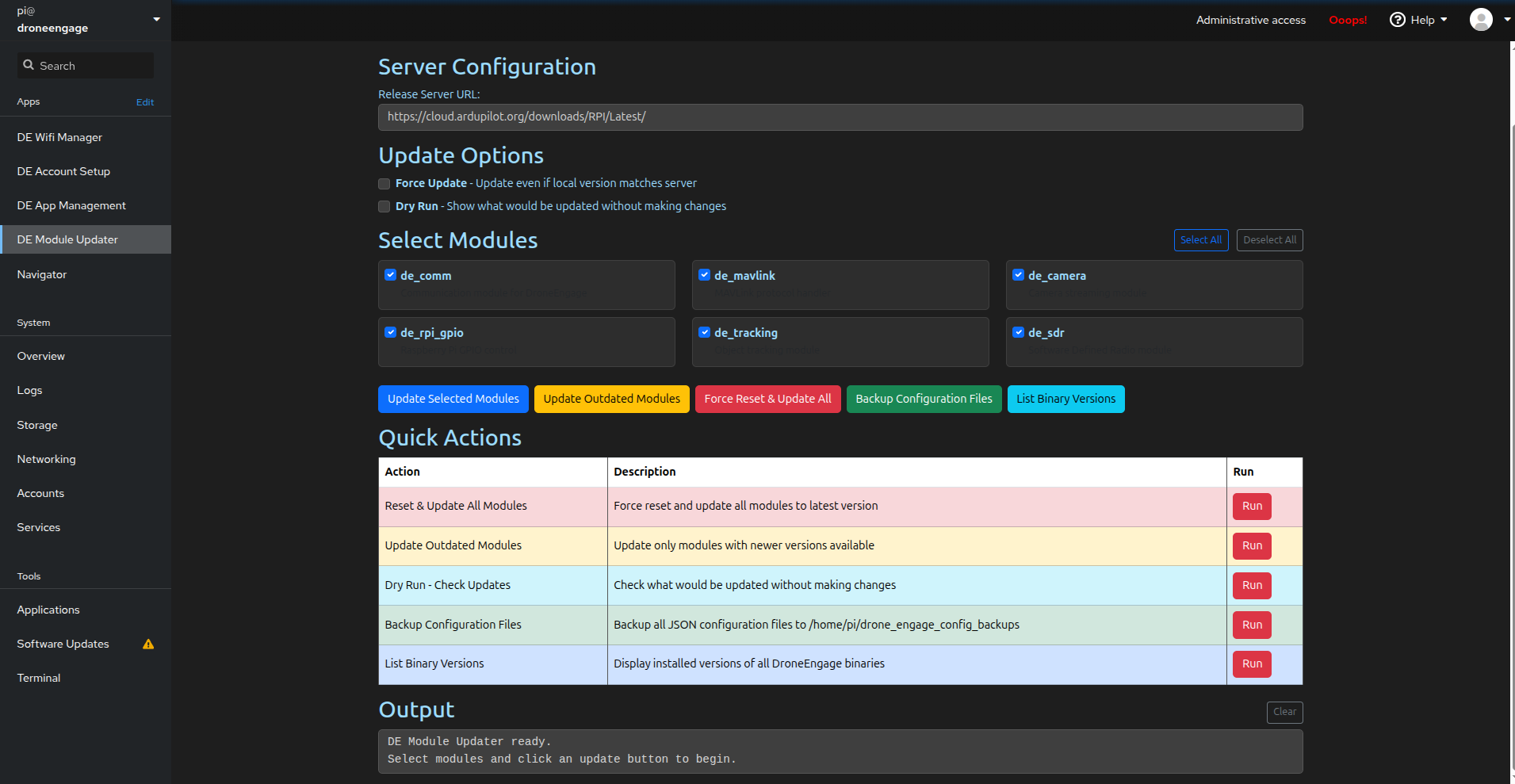This screenshot has height=784, width=1515.
Task: Click Force Reset & Update All
Action: (767, 399)
